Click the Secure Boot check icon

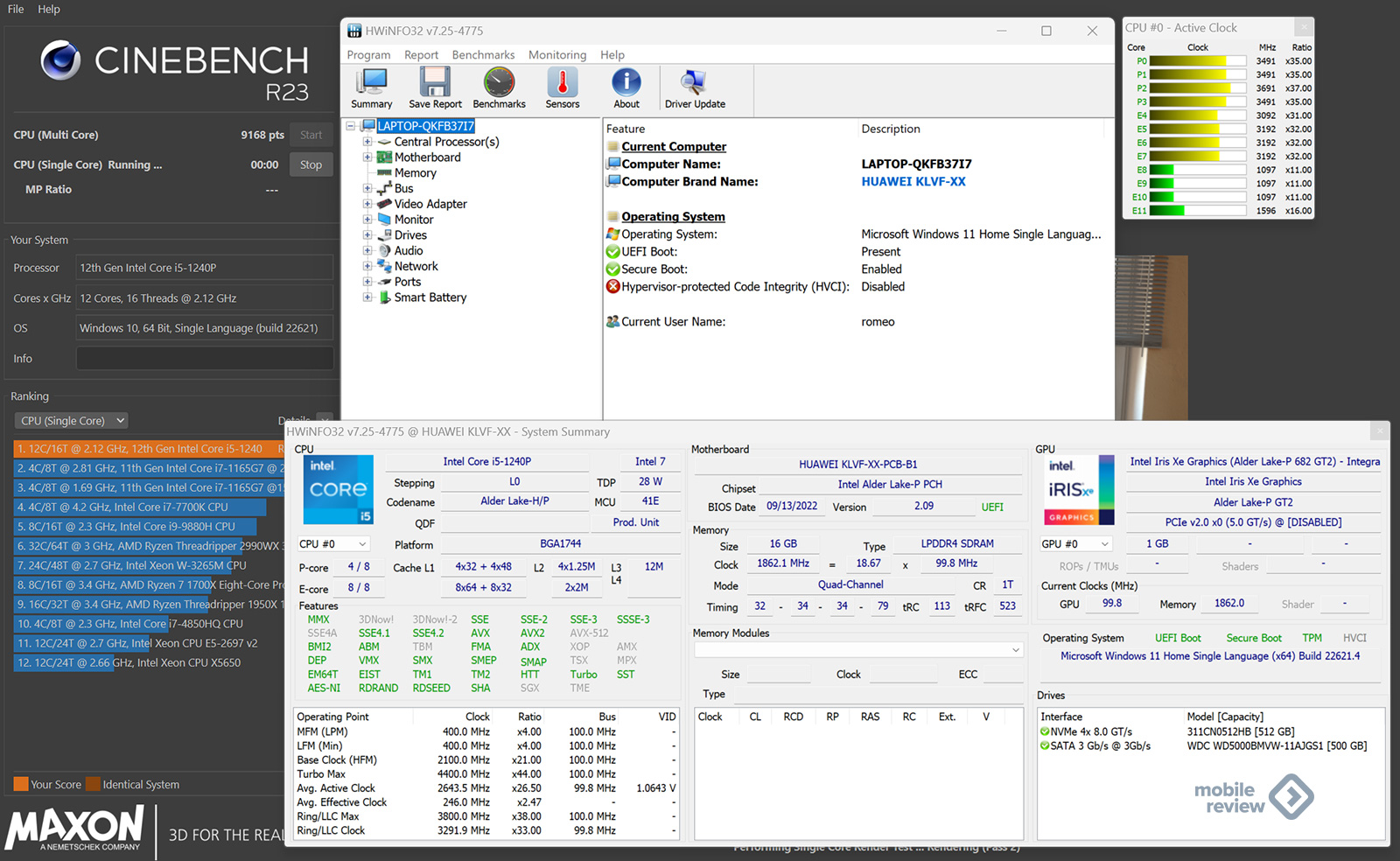613,269
